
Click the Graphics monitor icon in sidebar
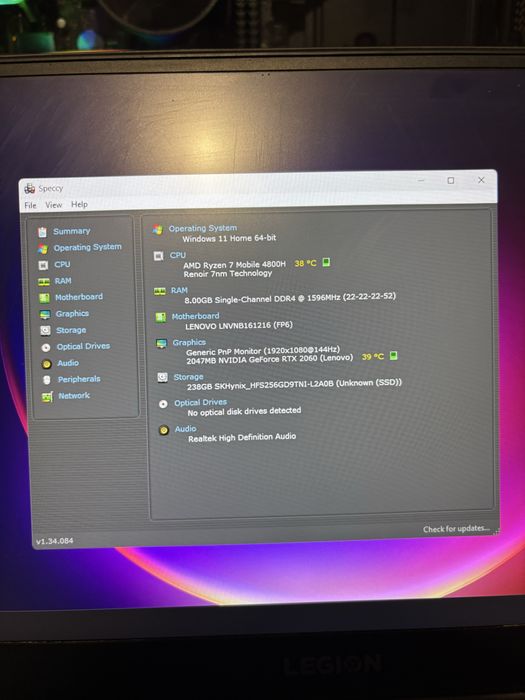tap(45, 314)
